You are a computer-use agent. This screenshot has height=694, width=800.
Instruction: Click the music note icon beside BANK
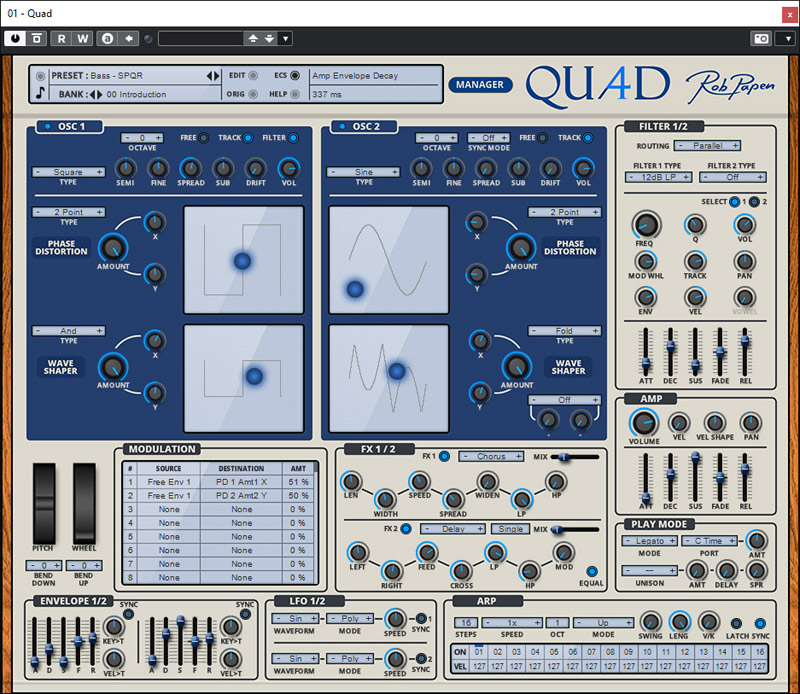coord(40,93)
